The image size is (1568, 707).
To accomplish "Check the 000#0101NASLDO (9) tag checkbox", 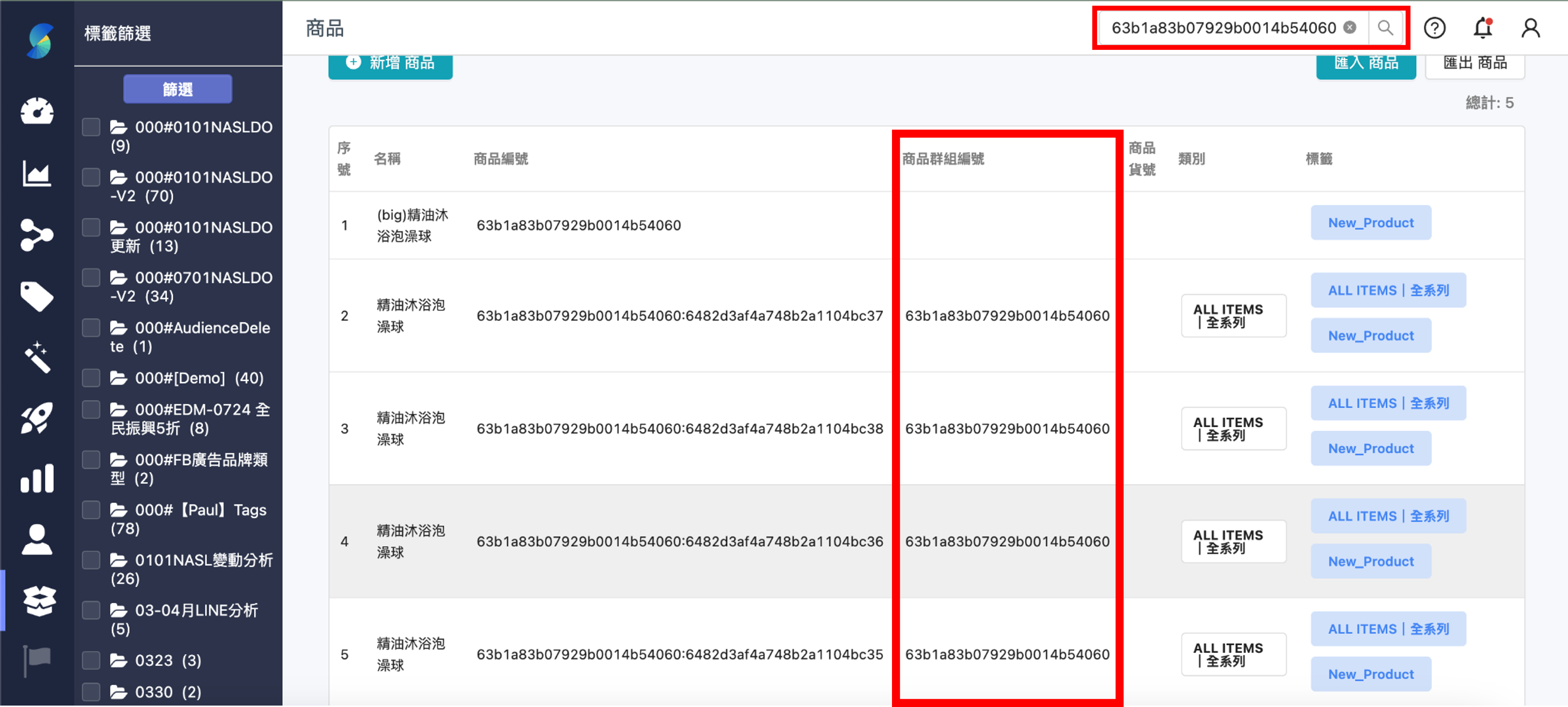I will click(x=91, y=127).
